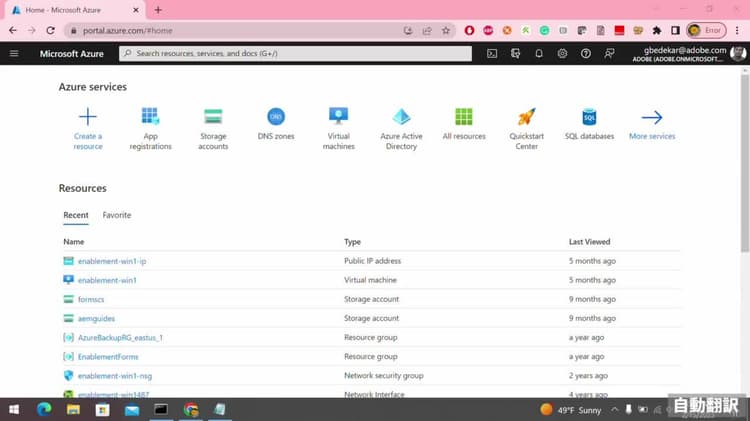Open the Chrome extensions puzzle icon
The image size is (750, 421).
coord(657,31)
